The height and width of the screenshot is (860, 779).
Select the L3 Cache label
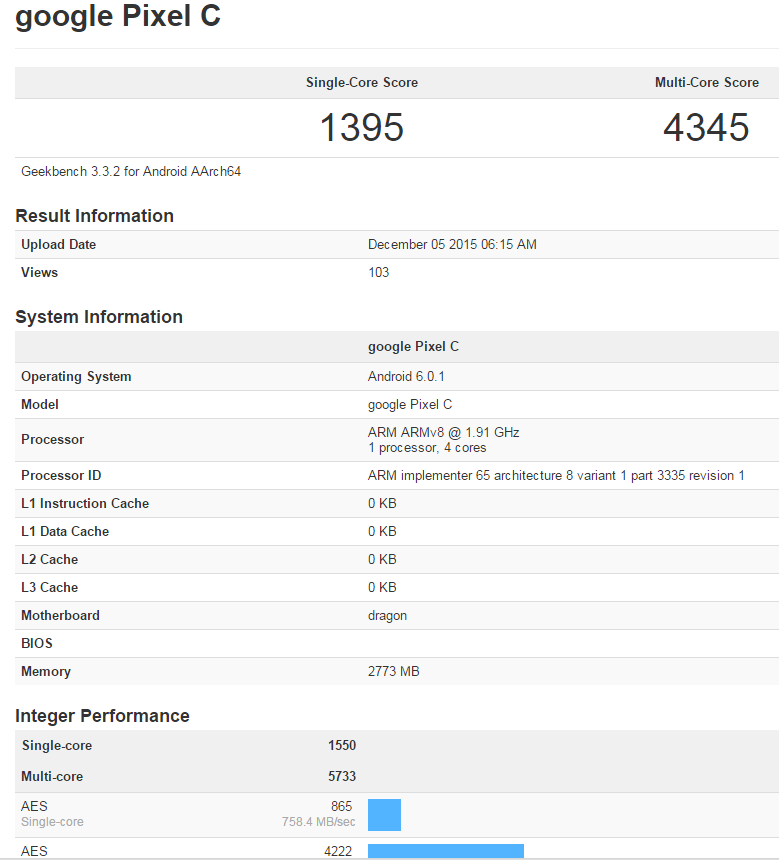49,587
